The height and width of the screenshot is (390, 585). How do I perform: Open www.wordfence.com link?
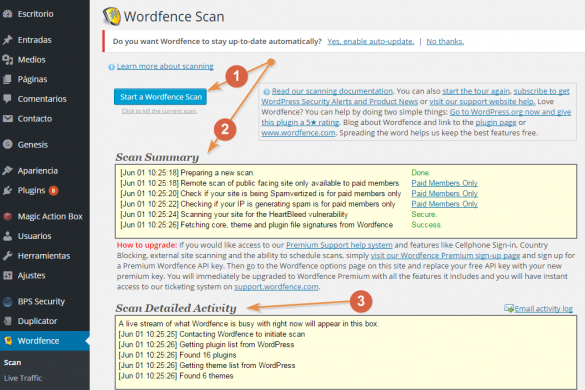(x=298, y=133)
